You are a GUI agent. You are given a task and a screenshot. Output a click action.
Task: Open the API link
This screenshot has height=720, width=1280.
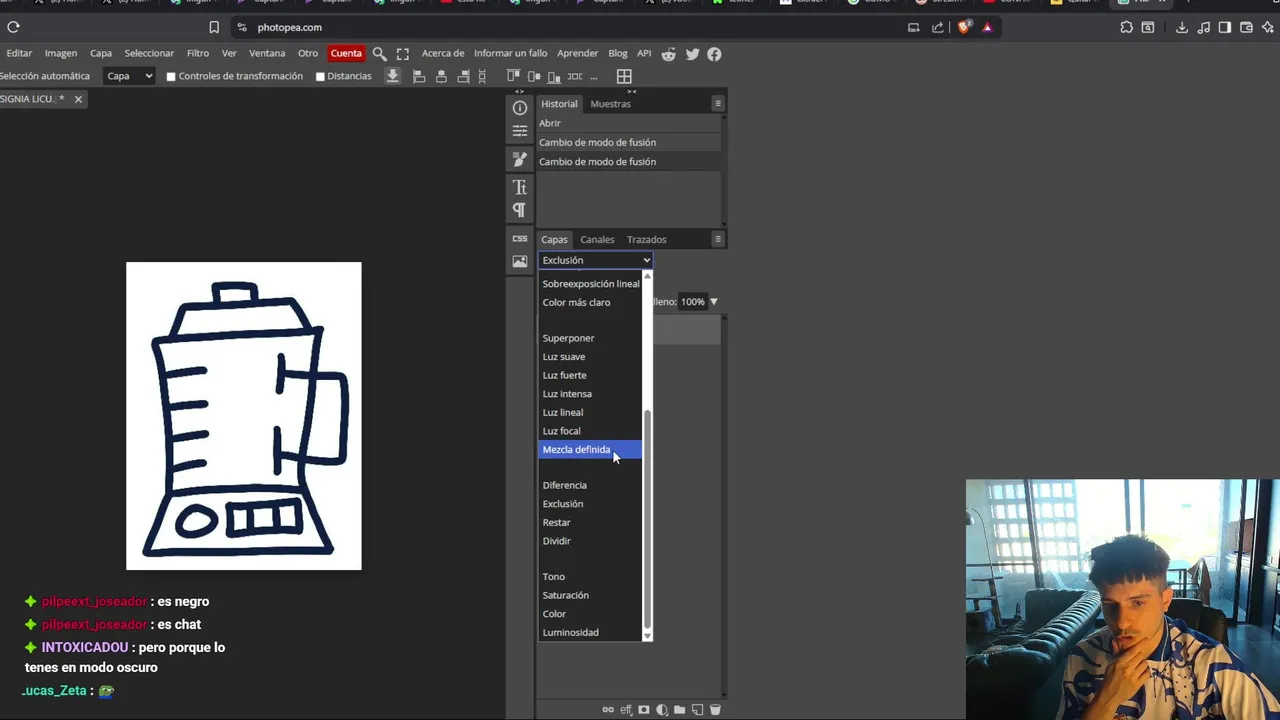click(644, 54)
